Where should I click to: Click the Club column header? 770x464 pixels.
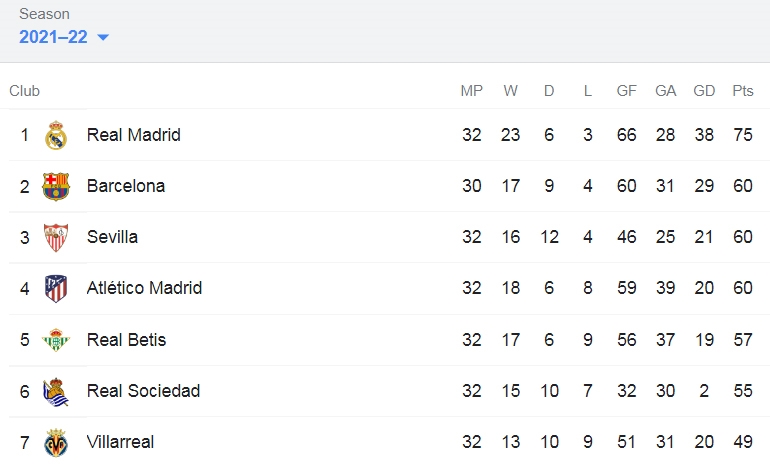24,91
